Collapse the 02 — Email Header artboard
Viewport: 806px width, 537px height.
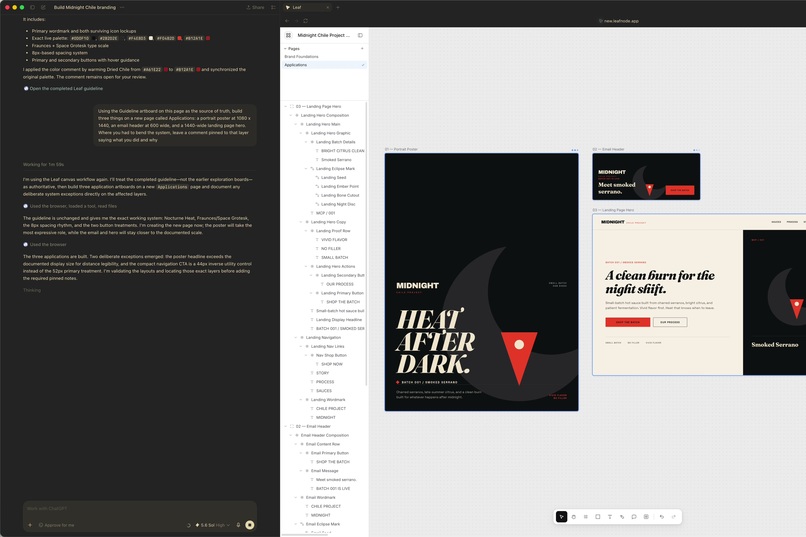point(286,427)
